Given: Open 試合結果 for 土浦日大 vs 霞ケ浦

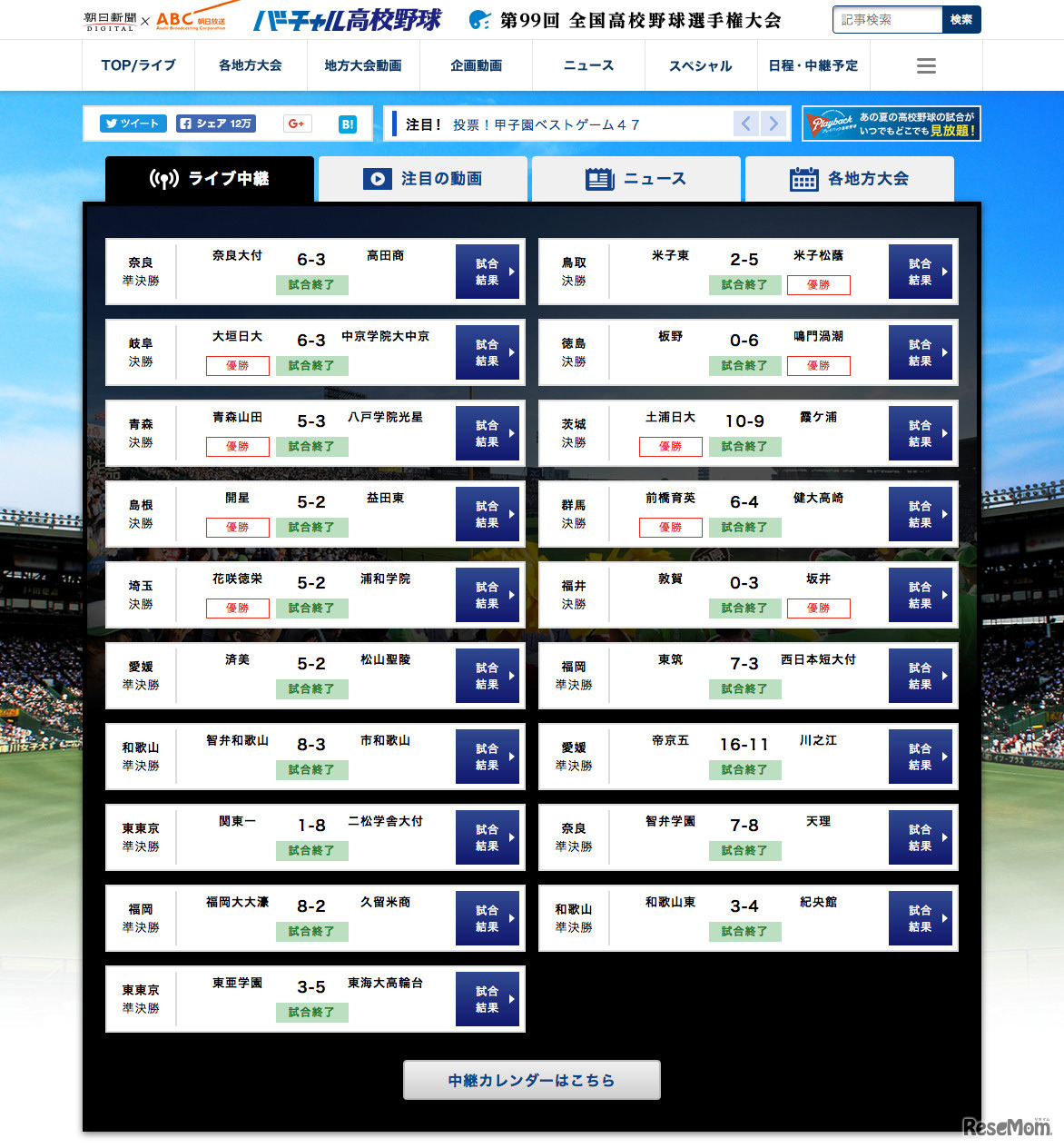Looking at the screenshot, I should 921,433.
